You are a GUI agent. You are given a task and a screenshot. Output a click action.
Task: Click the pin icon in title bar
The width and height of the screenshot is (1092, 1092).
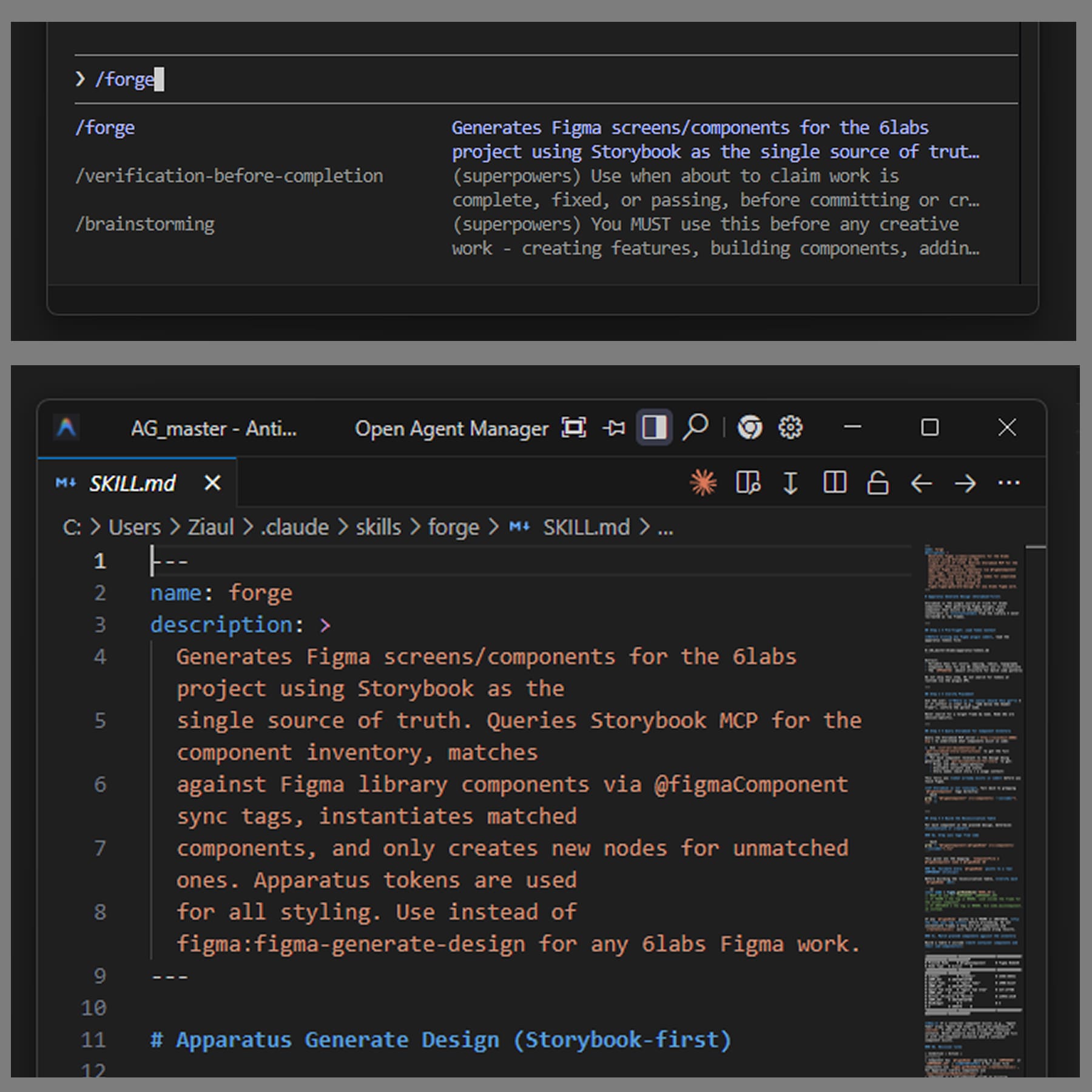coord(614,428)
